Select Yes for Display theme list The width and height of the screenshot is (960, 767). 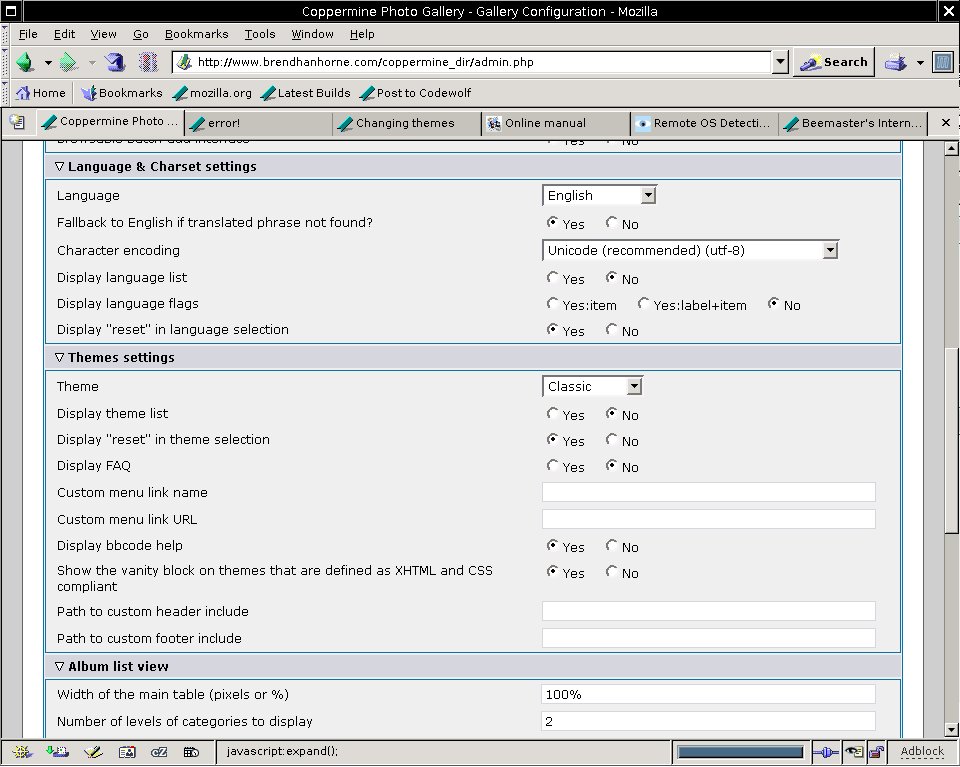click(552, 414)
